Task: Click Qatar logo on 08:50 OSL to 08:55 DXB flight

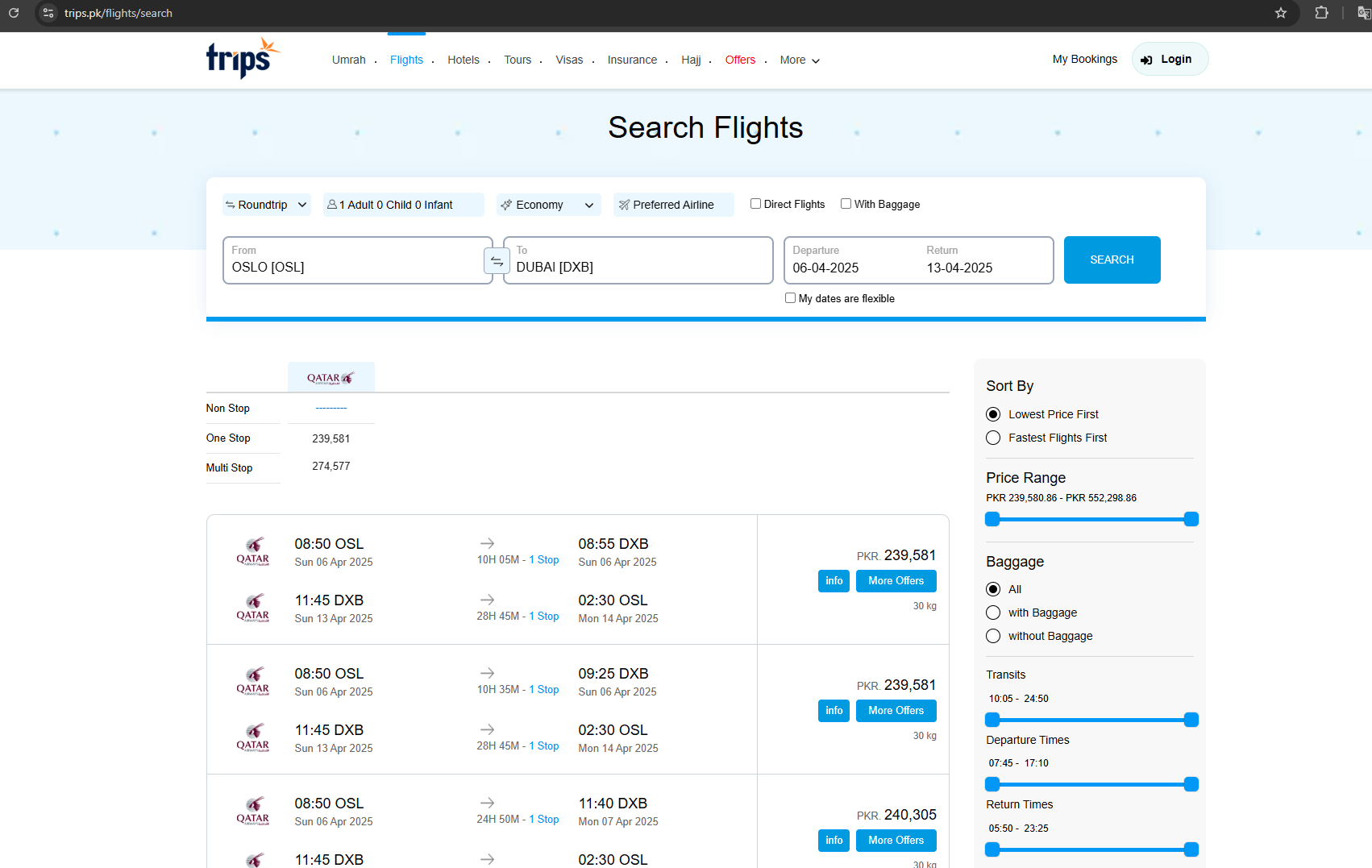Action: coord(253,551)
